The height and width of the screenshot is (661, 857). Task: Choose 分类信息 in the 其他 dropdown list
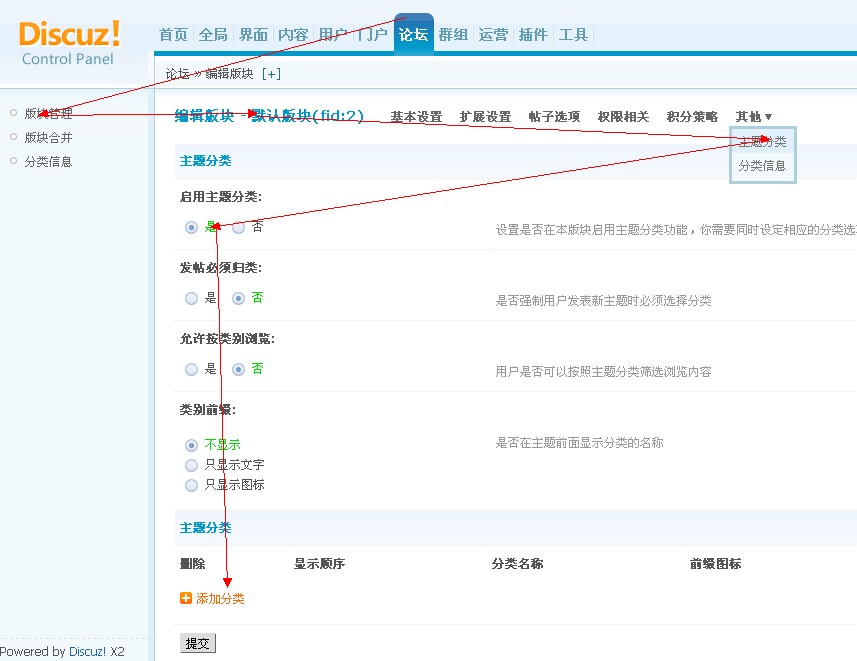(762, 166)
